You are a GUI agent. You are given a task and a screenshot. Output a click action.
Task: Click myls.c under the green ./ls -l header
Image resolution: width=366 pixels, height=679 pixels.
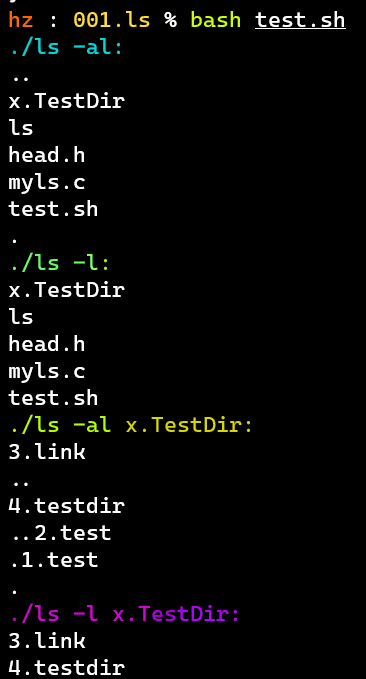click(x=47, y=371)
